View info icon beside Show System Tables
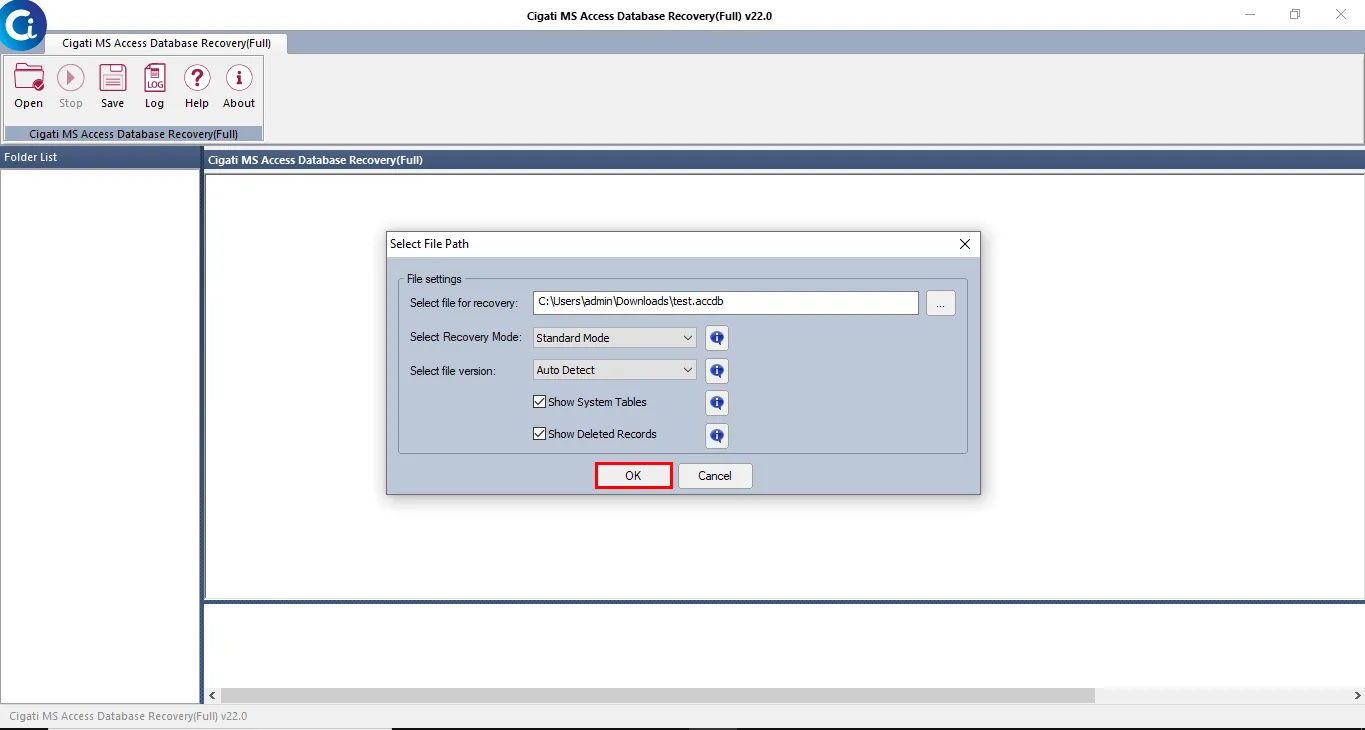Viewport: 1365px width, 730px height. tap(717, 403)
